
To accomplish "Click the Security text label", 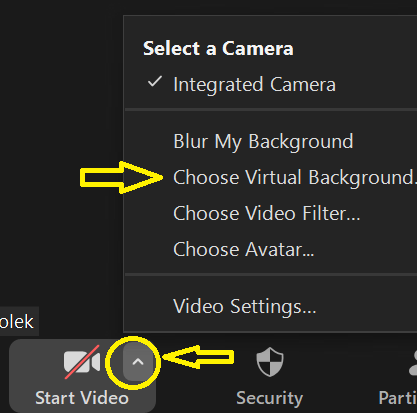I will point(270,398).
